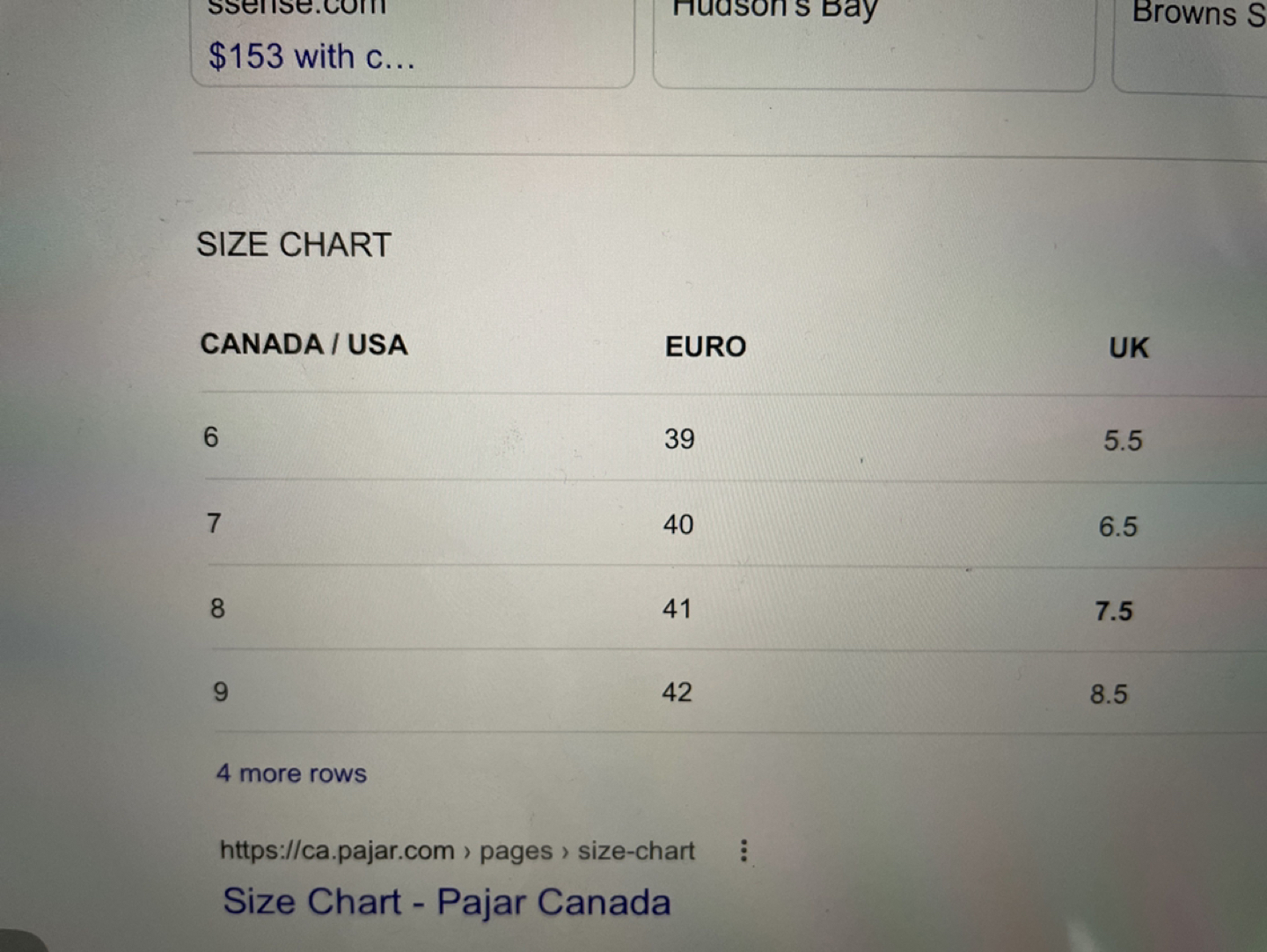The image size is (1267, 952).
Task: Click the "size-chart" breadcrumb segment
Action: (x=635, y=850)
